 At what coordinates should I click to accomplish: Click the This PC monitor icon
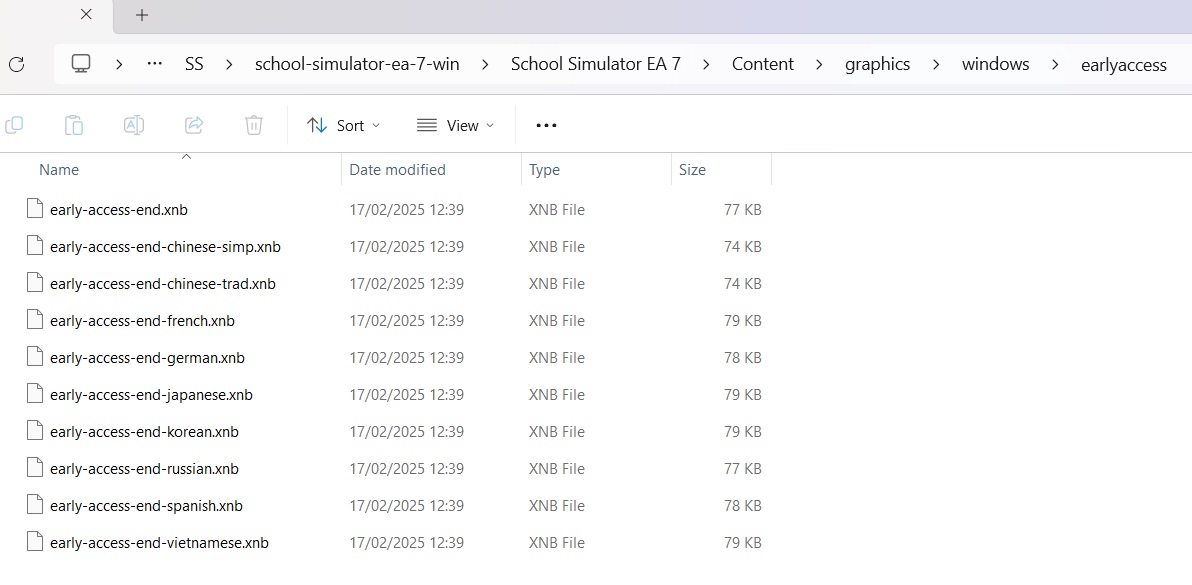(81, 64)
